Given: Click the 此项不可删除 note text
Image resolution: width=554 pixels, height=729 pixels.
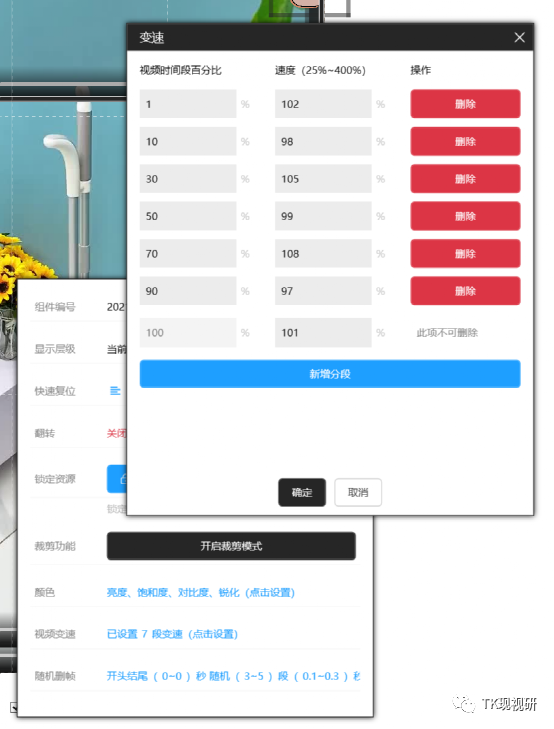Looking at the screenshot, I should tap(447, 332).
